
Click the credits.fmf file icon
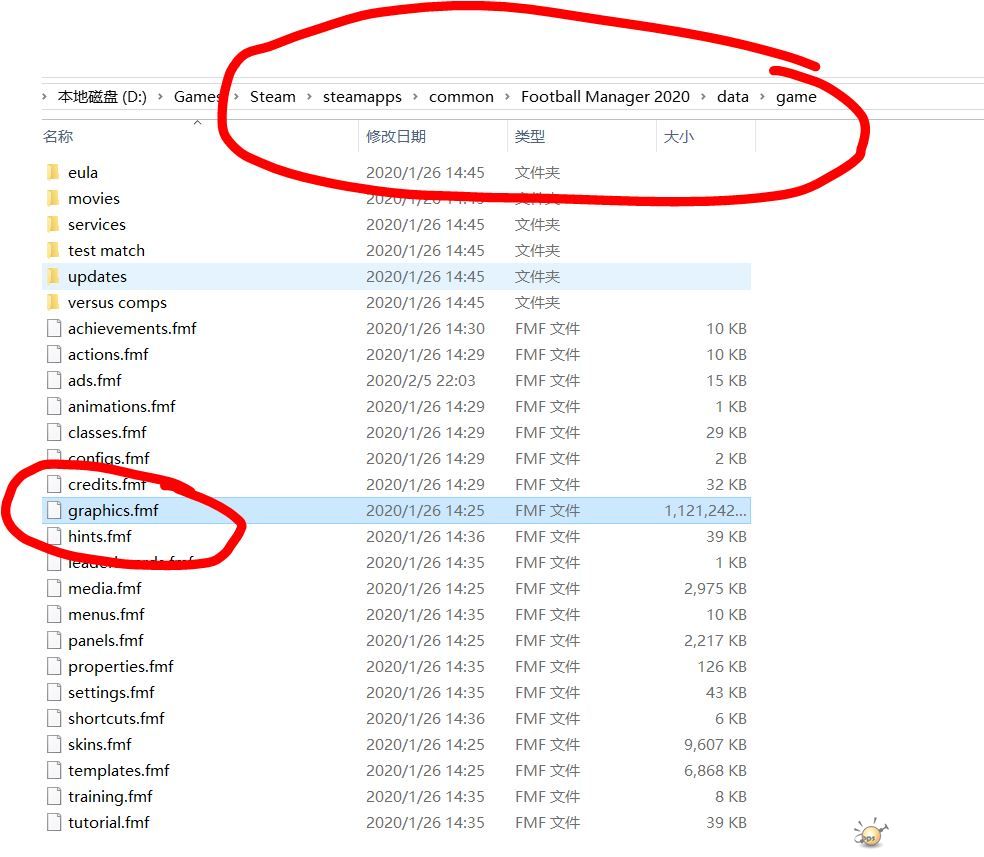coord(54,484)
